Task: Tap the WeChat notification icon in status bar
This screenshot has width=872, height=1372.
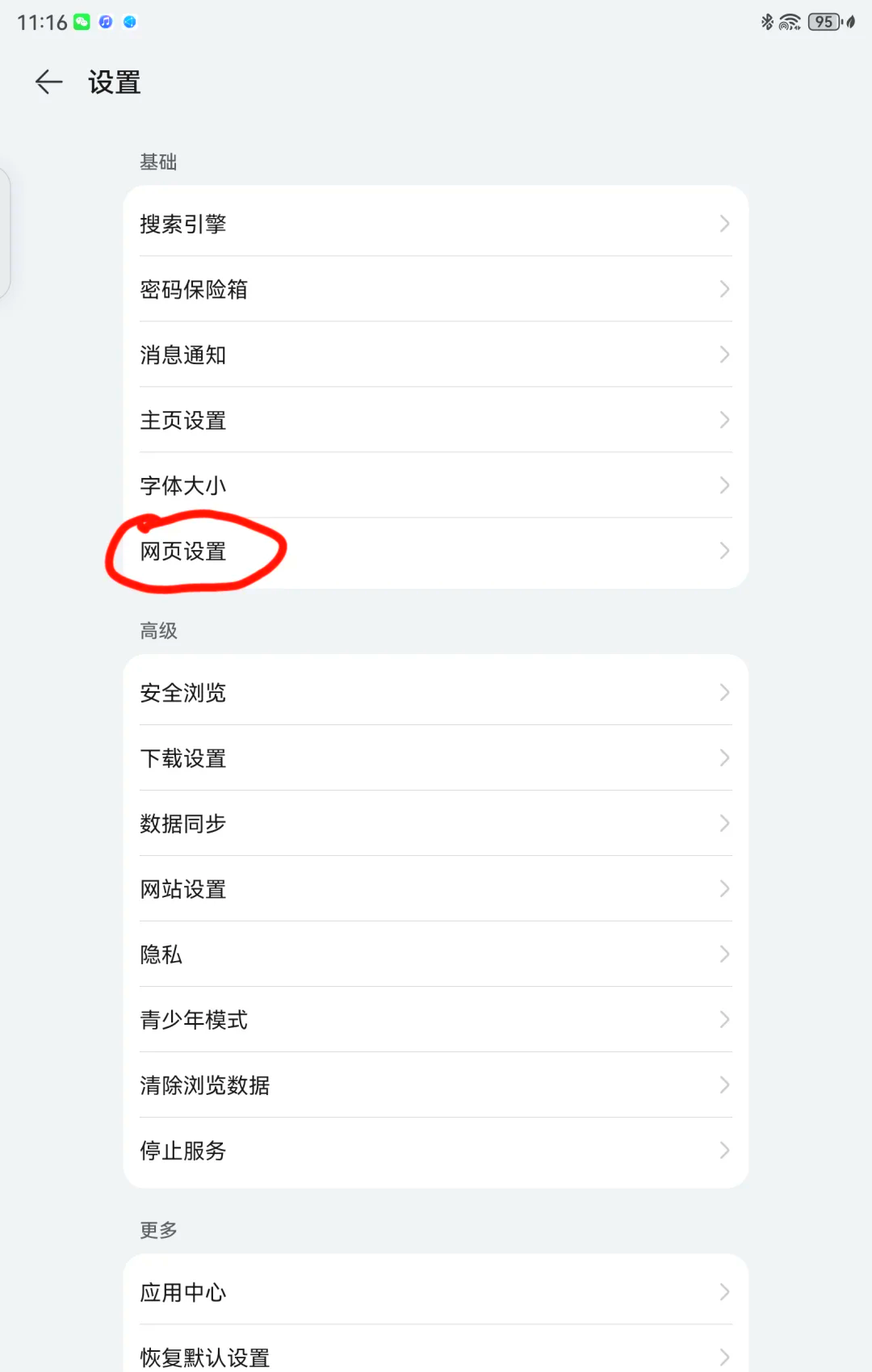Action: pos(82,21)
